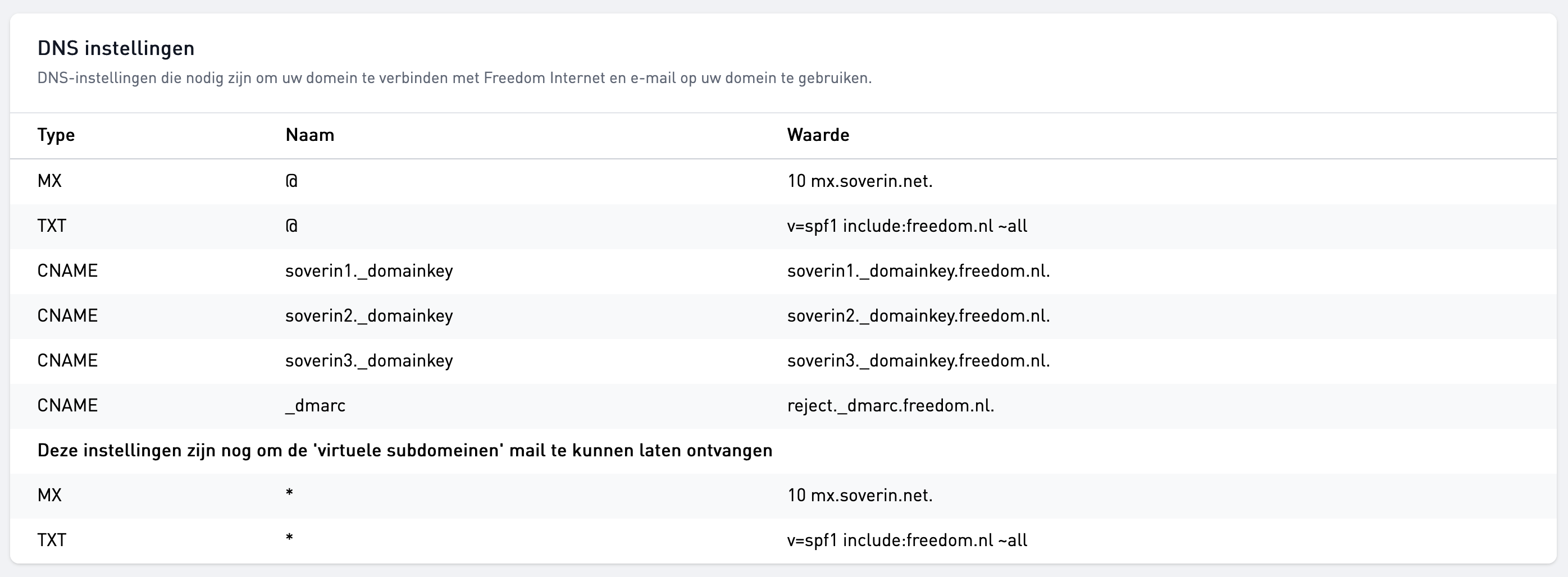This screenshot has width=1568, height=577.
Task: Click the * name in the TXT row
Action: [x=290, y=539]
